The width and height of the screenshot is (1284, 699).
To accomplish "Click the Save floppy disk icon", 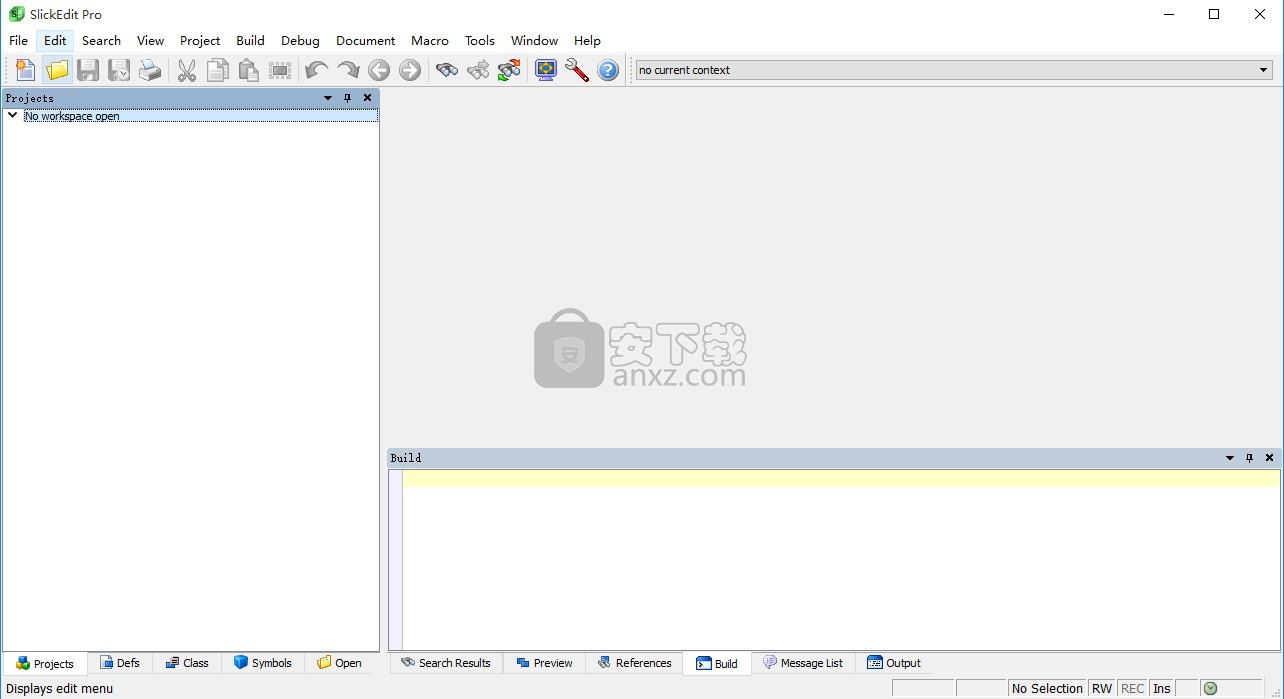I will (88, 70).
